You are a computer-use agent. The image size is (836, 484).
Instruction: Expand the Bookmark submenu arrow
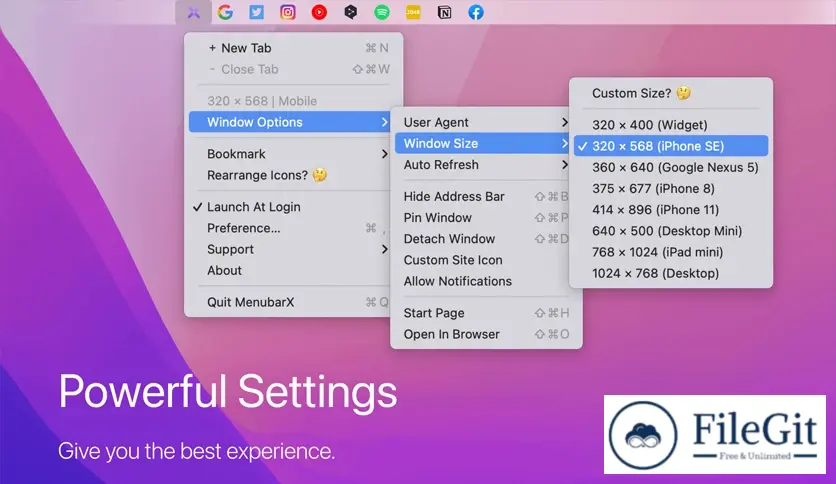[x=384, y=154]
